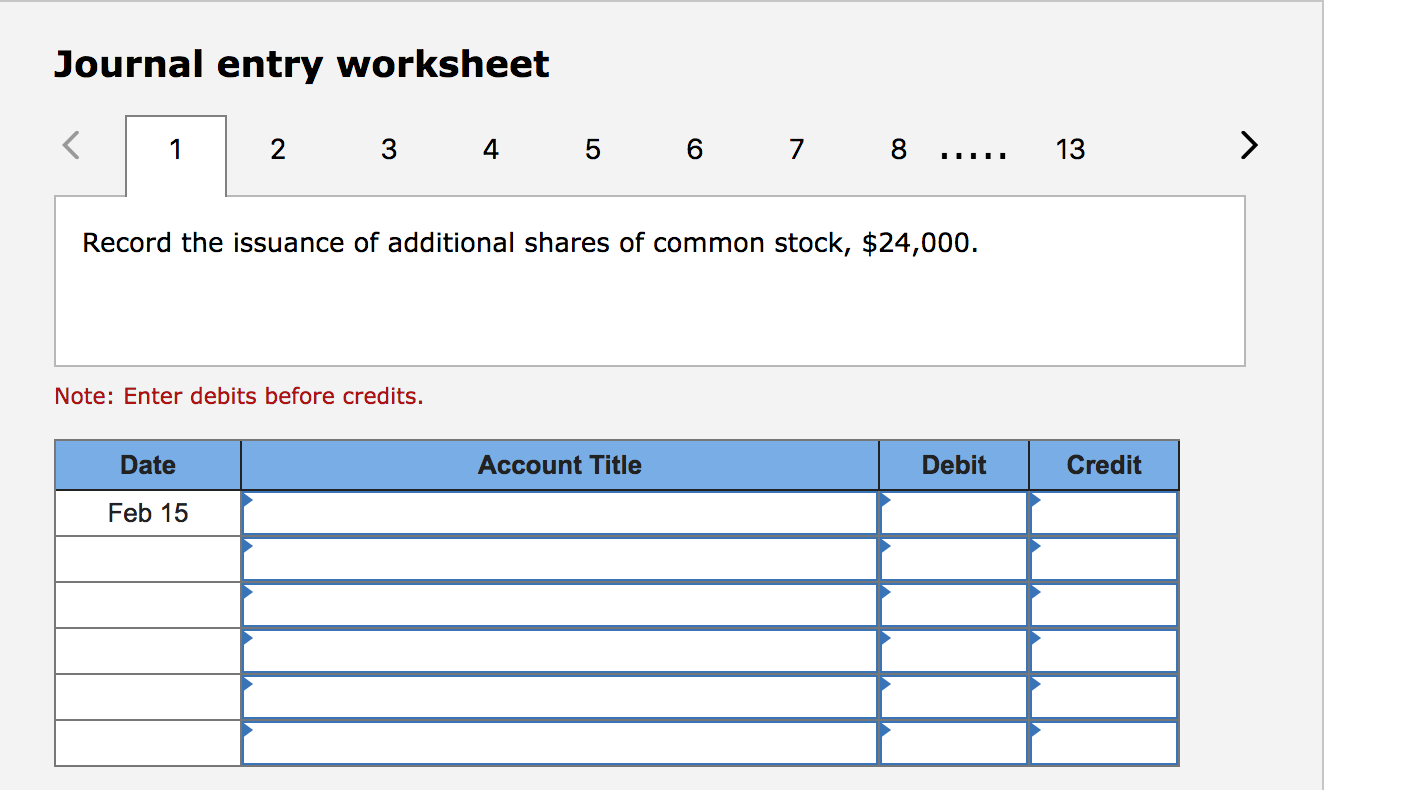This screenshot has height=790, width=1402.
Task: Open the Account Title dropdown in last row
Action: (x=559, y=743)
